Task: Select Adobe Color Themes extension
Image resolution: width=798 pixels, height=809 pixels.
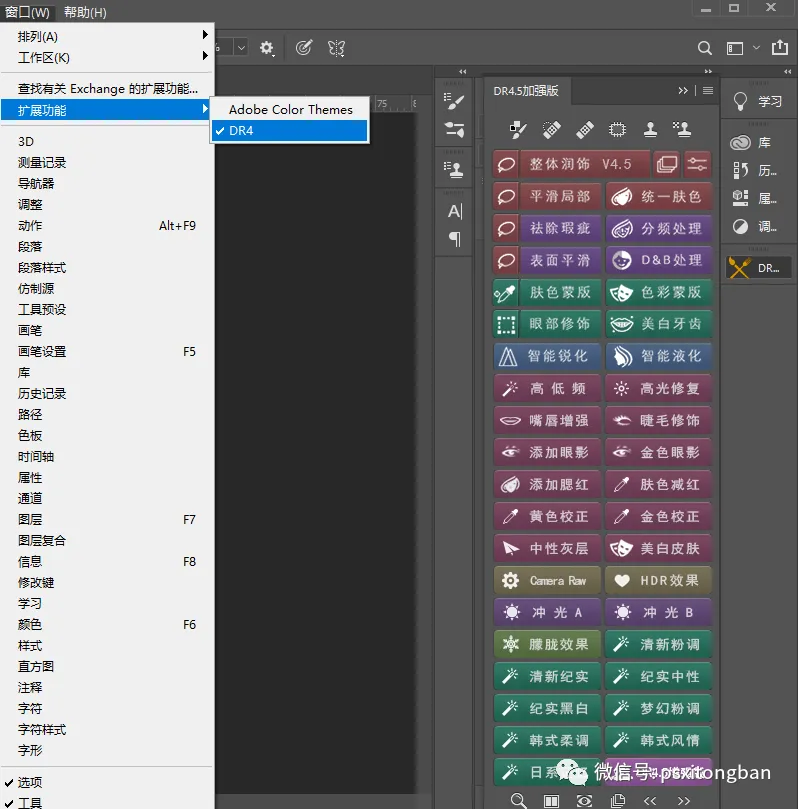Action: [290, 109]
